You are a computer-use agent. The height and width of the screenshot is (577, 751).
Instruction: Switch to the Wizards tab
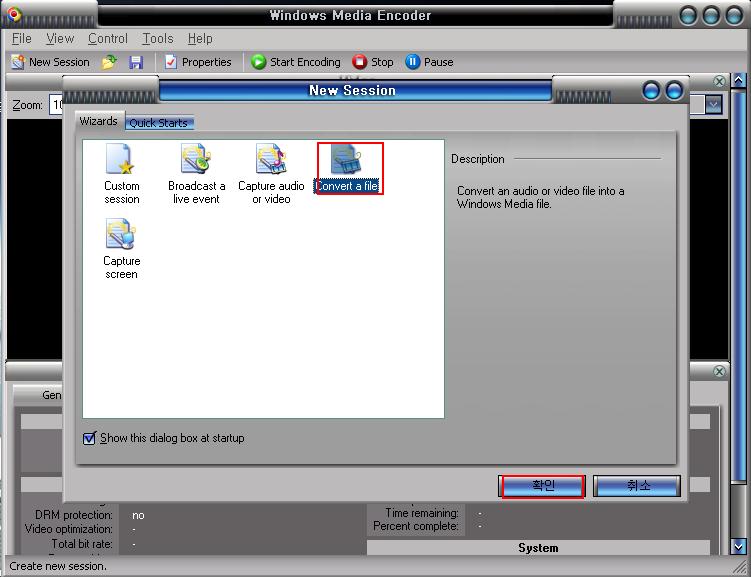[x=98, y=121]
